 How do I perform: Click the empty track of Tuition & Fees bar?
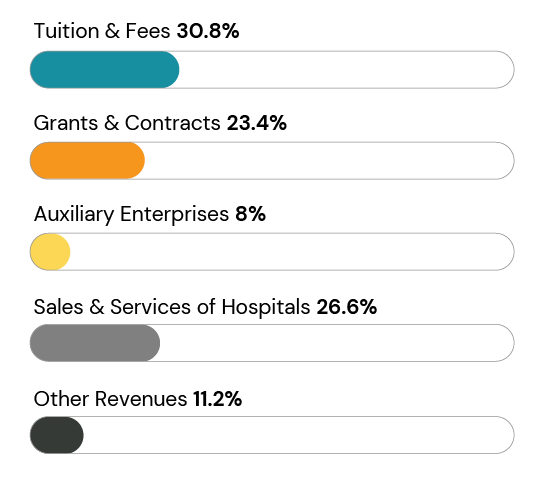(347, 70)
